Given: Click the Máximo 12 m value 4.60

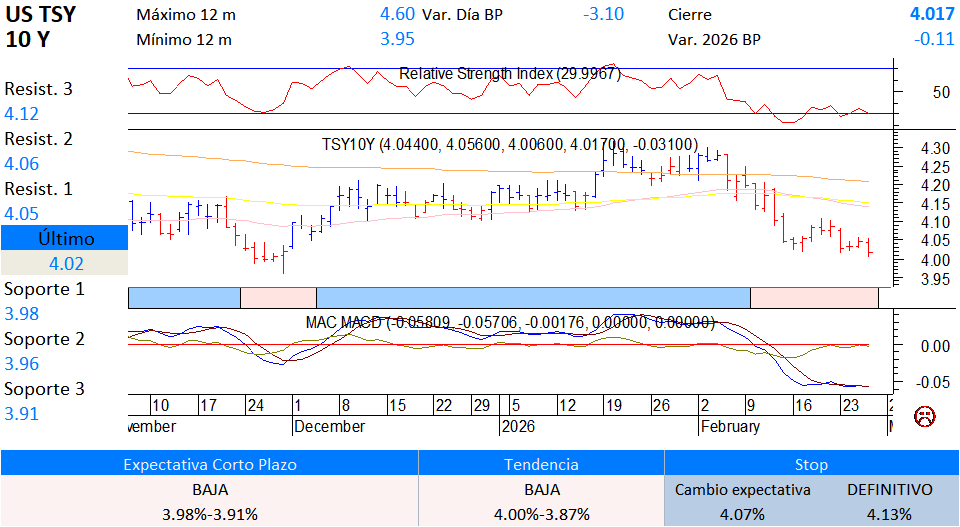Looking at the screenshot, I should click(x=397, y=14).
